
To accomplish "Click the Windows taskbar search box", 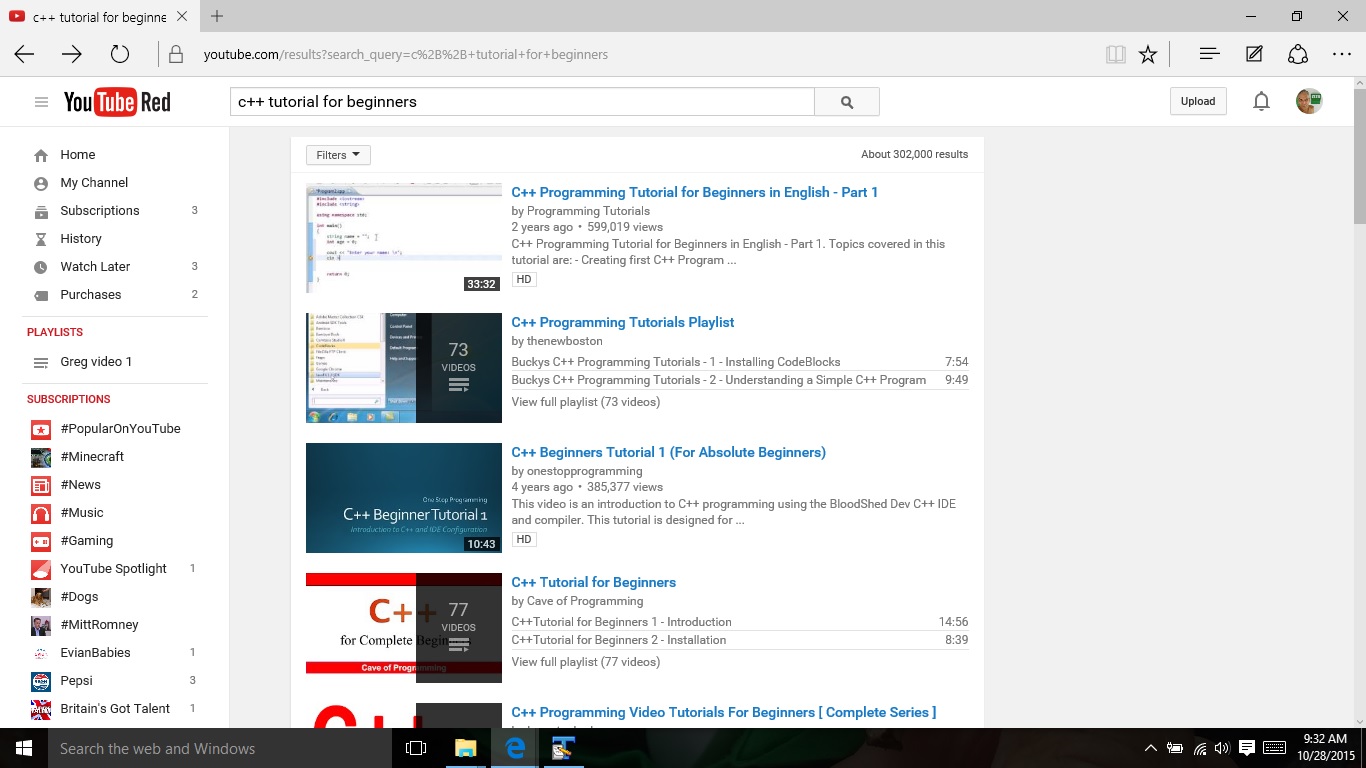I will pyautogui.click(x=220, y=748).
